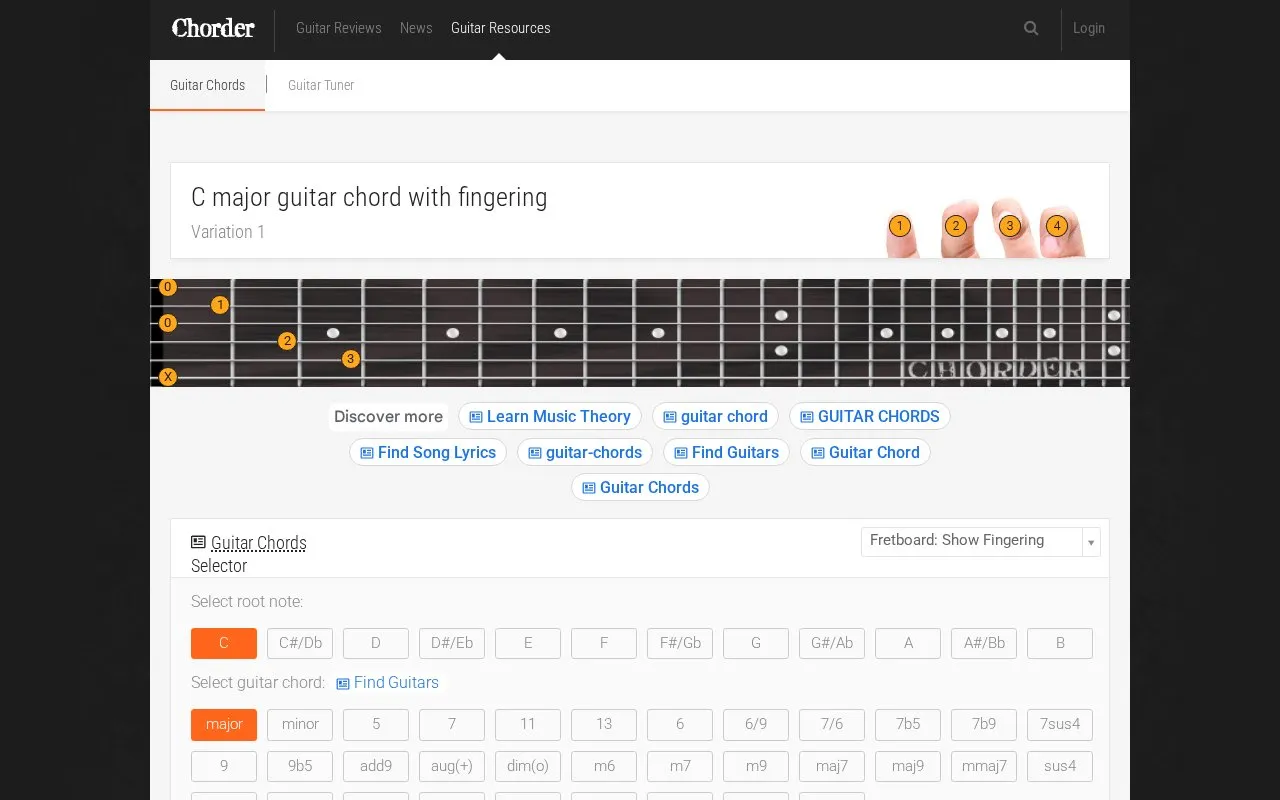Click the finger 3 marker on fretboard
The image size is (1280, 800).
point(350,359)
